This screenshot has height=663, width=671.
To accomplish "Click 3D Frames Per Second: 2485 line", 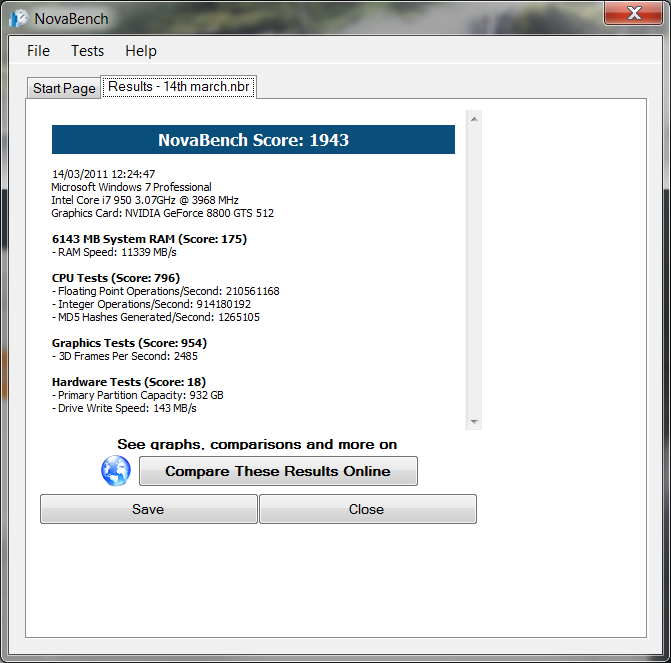I will (125, 356).
